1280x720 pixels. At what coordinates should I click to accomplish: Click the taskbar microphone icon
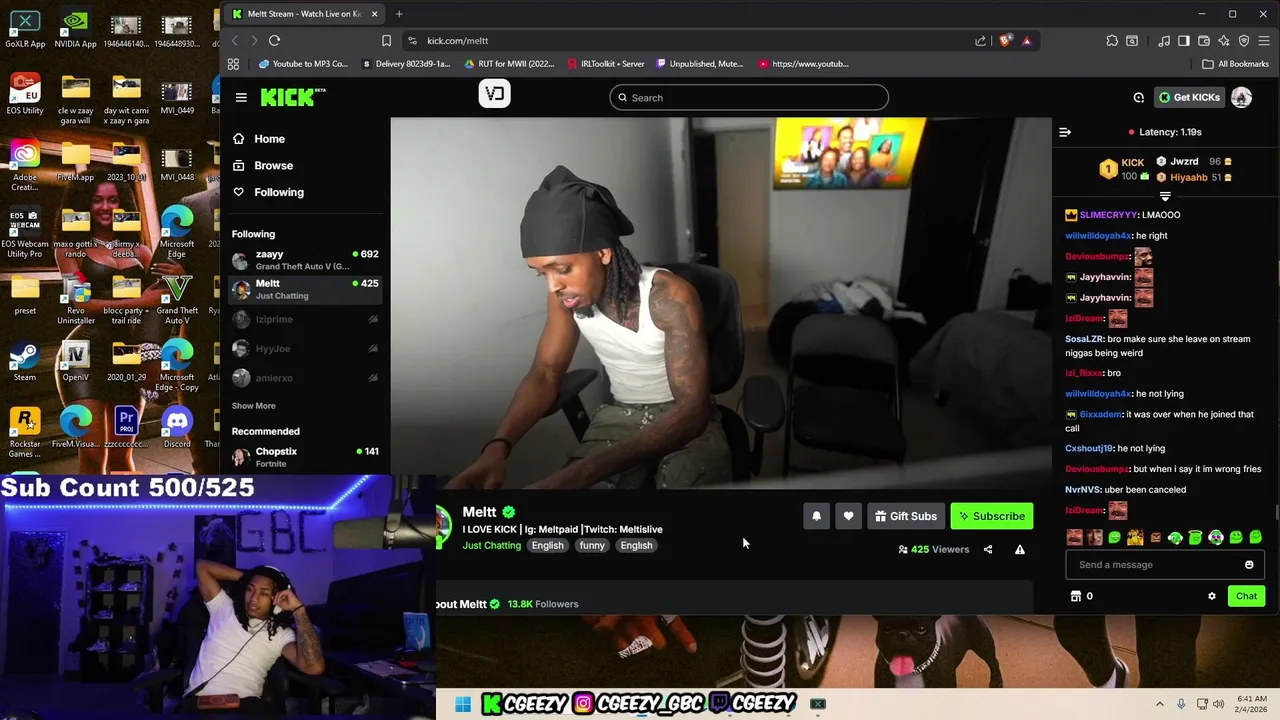1181,704
